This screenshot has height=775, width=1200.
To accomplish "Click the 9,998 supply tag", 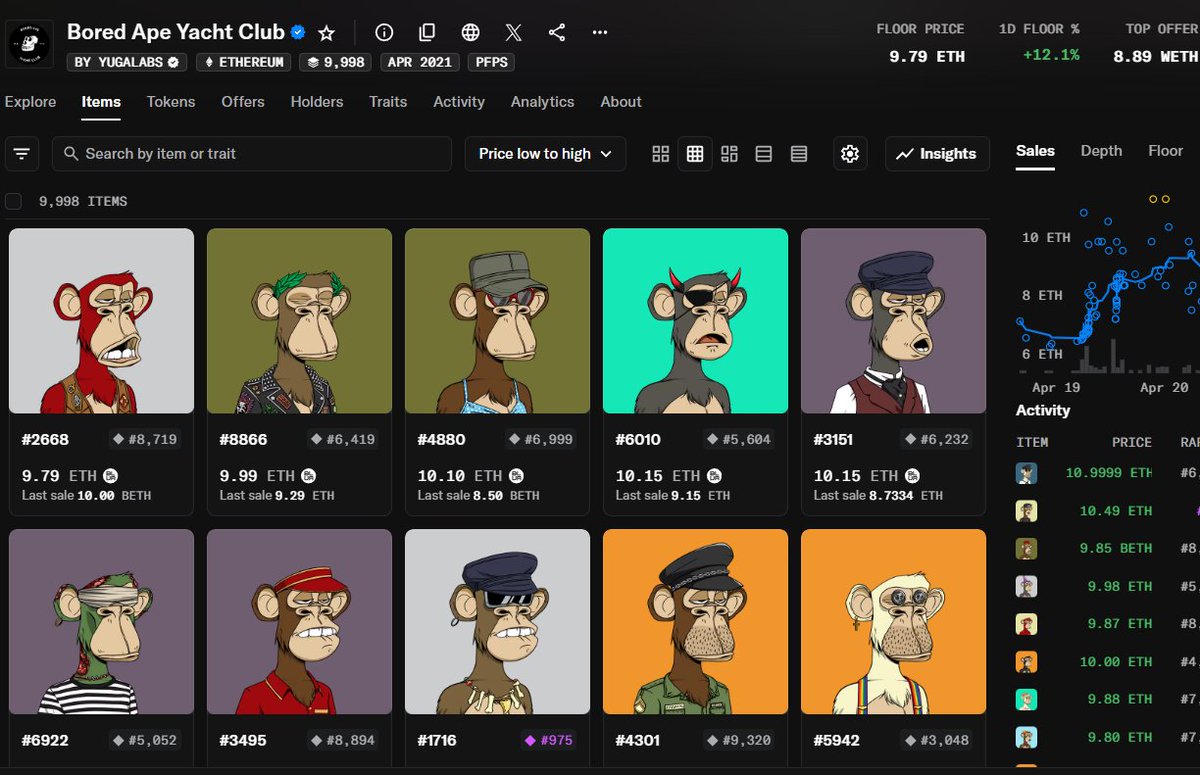I will pos(335,62).
